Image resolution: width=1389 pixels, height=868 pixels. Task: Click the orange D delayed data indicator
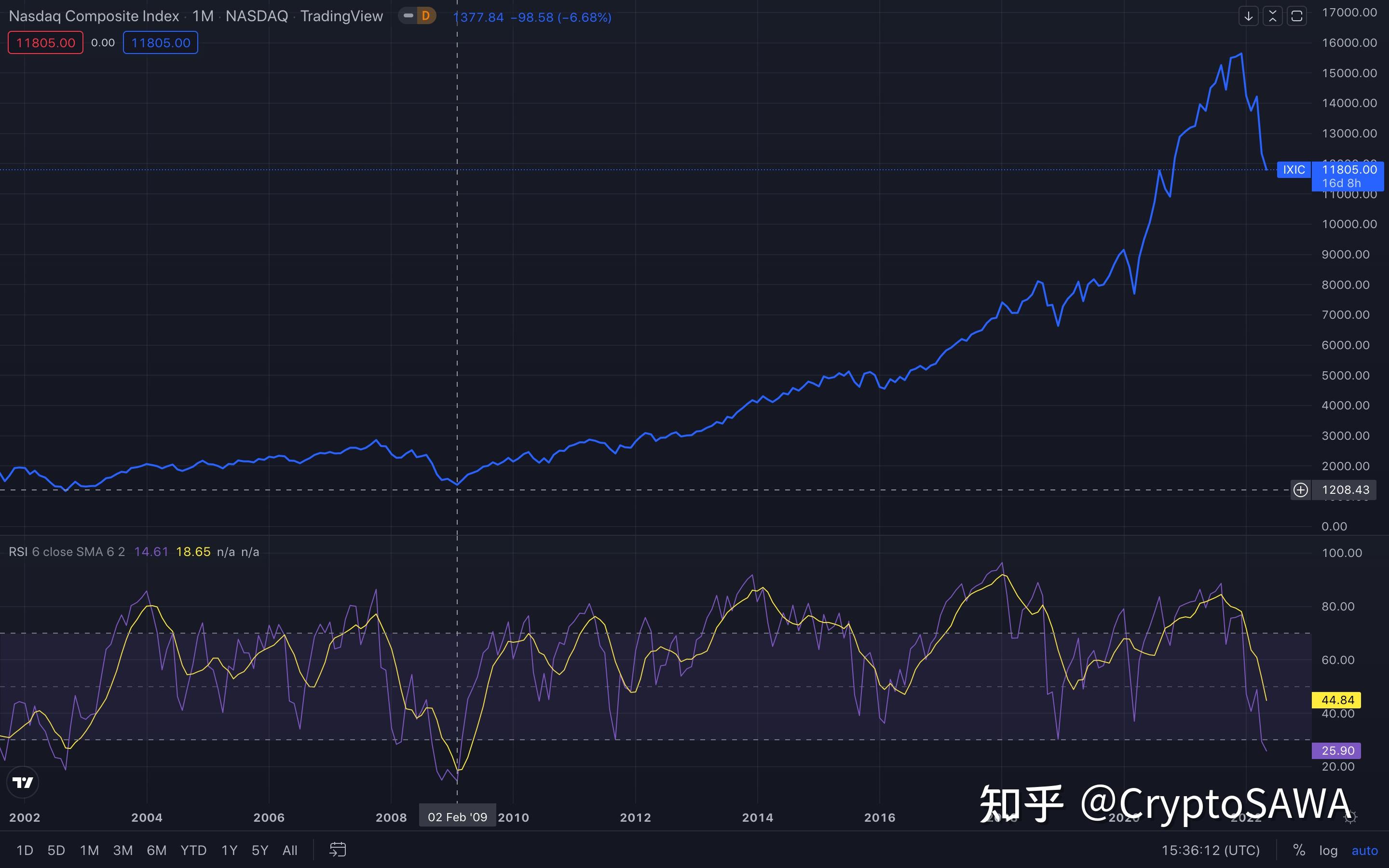425,16
